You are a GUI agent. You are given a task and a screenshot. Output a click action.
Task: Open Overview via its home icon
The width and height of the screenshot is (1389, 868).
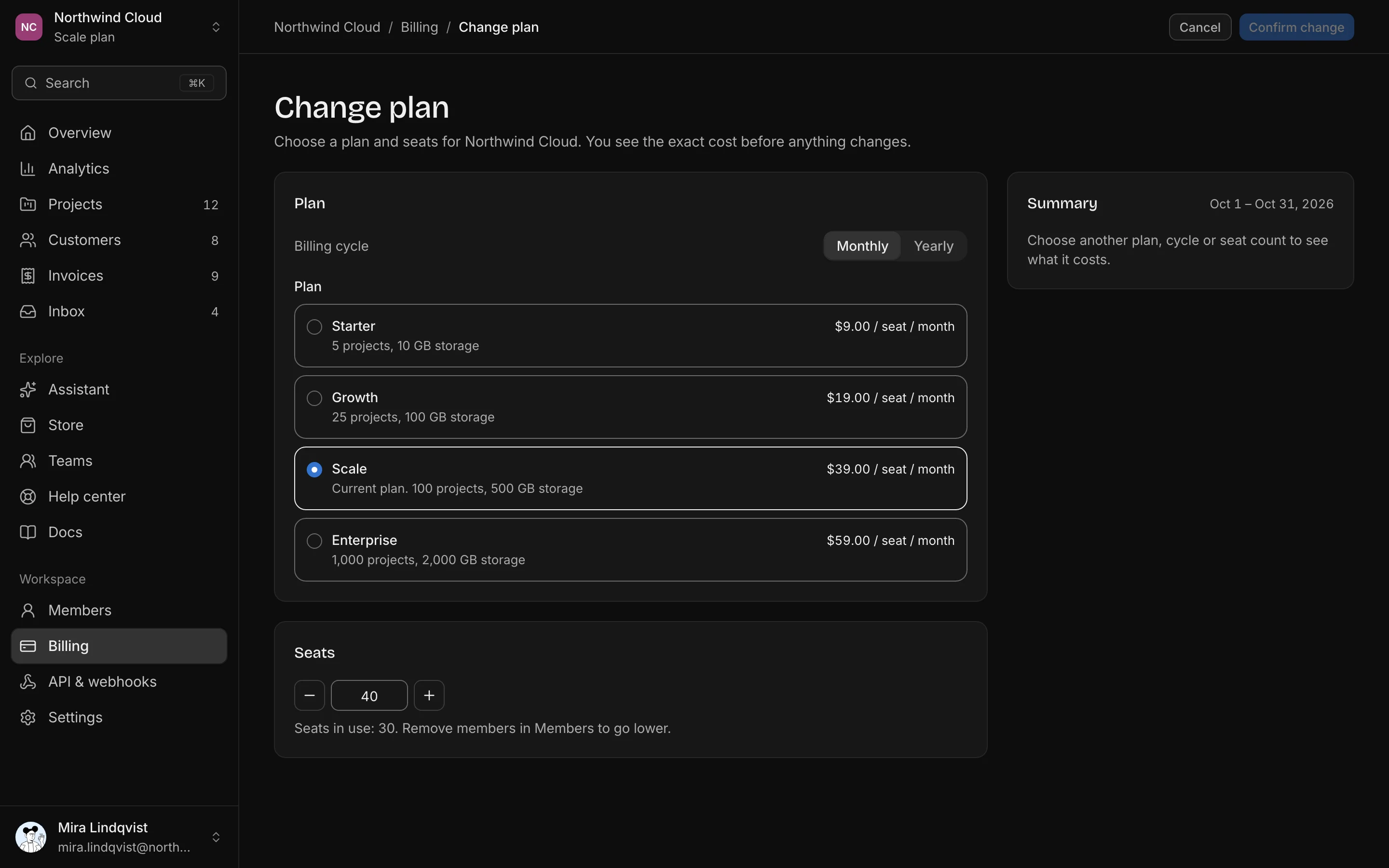[27, 133]
